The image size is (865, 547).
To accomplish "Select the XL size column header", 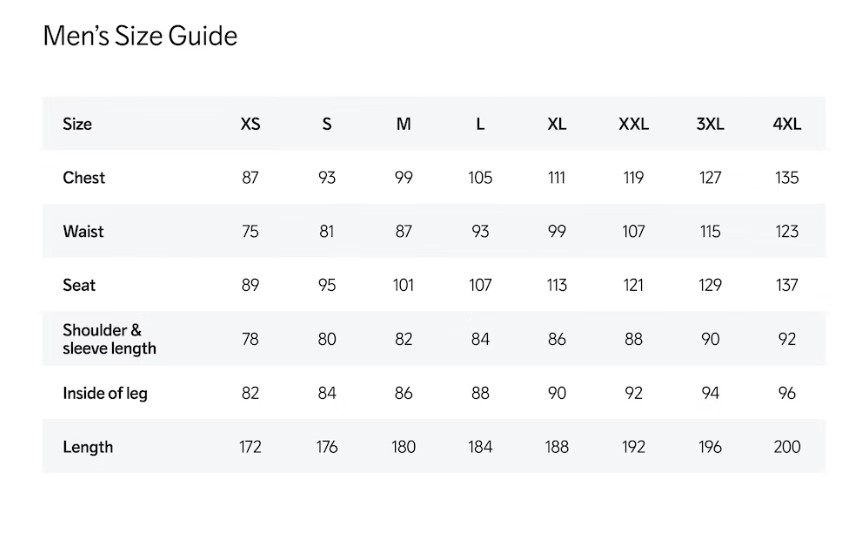I will click(x=557, y=124).
